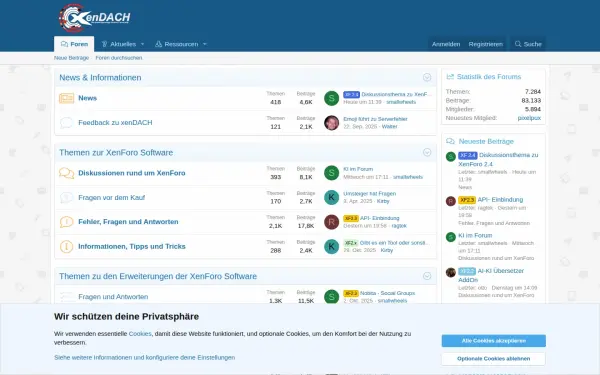Click the Diskussionen rund um XenForo chat icon
Image resolution: width=600 pixels, height=375 pixels.
(x=66, y=173)
